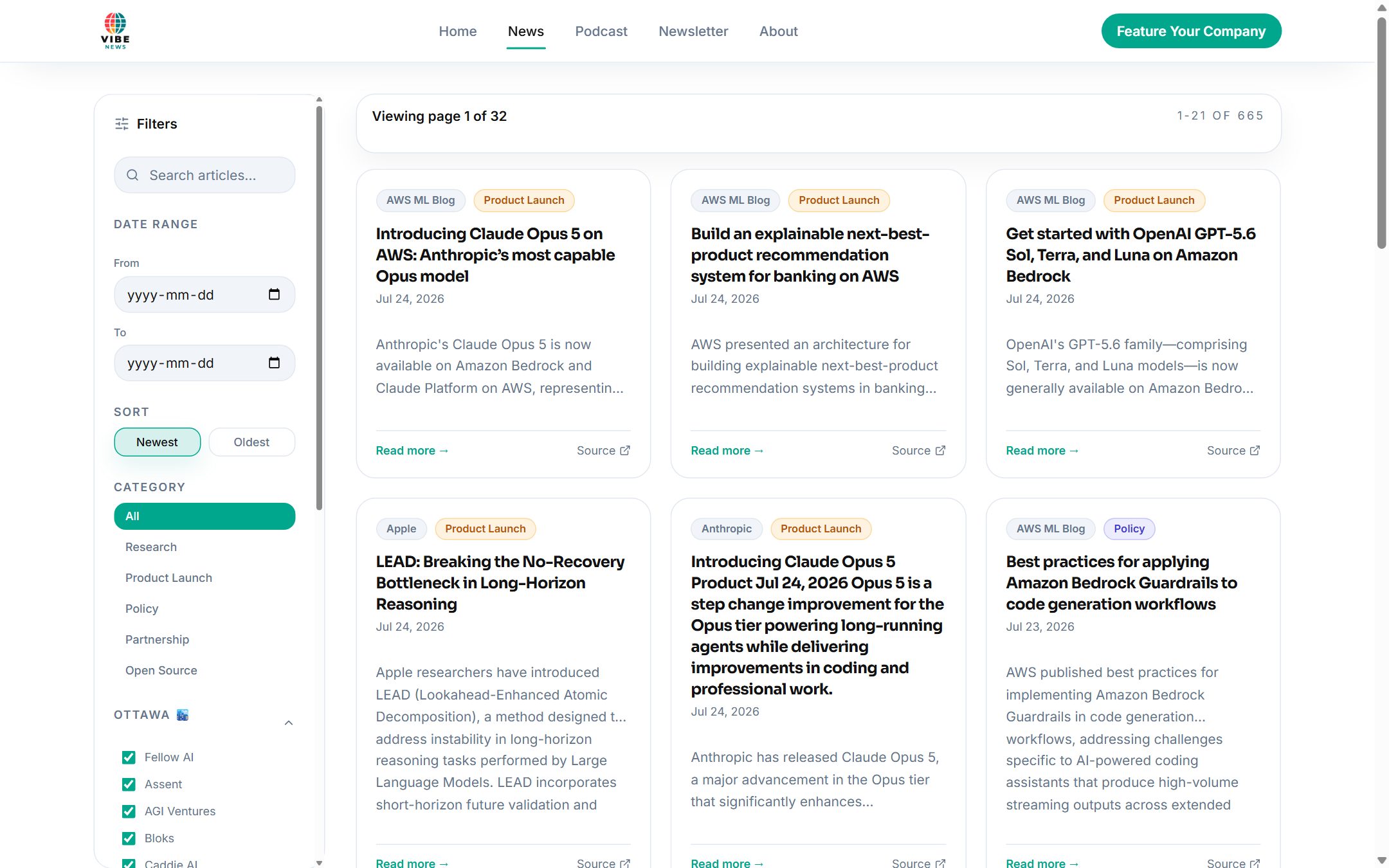Click the Vibe News globe logo
The height and width of the screenshot is (868, 1389).
115,31
